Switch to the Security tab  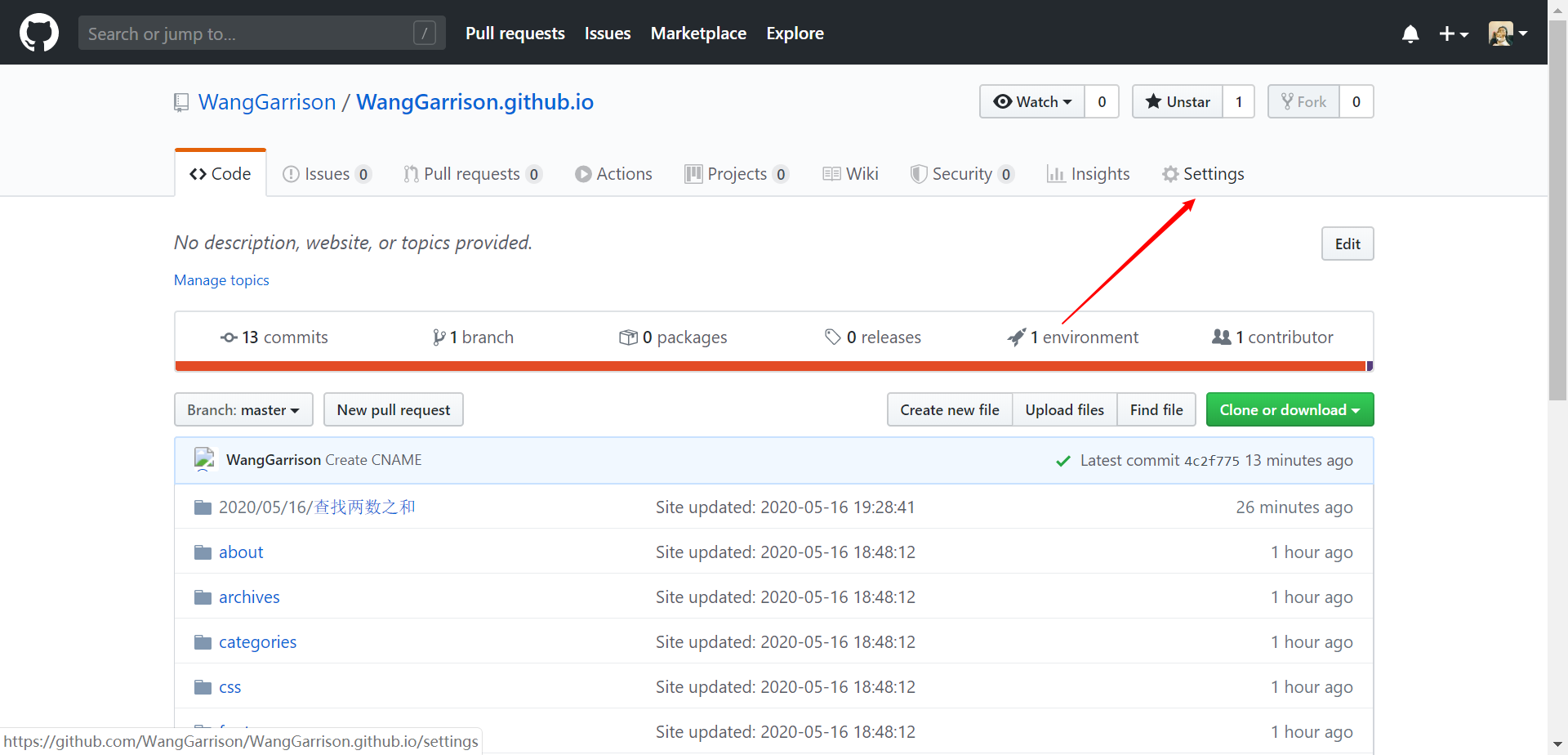pyautogui.click(x=962, y=174)
